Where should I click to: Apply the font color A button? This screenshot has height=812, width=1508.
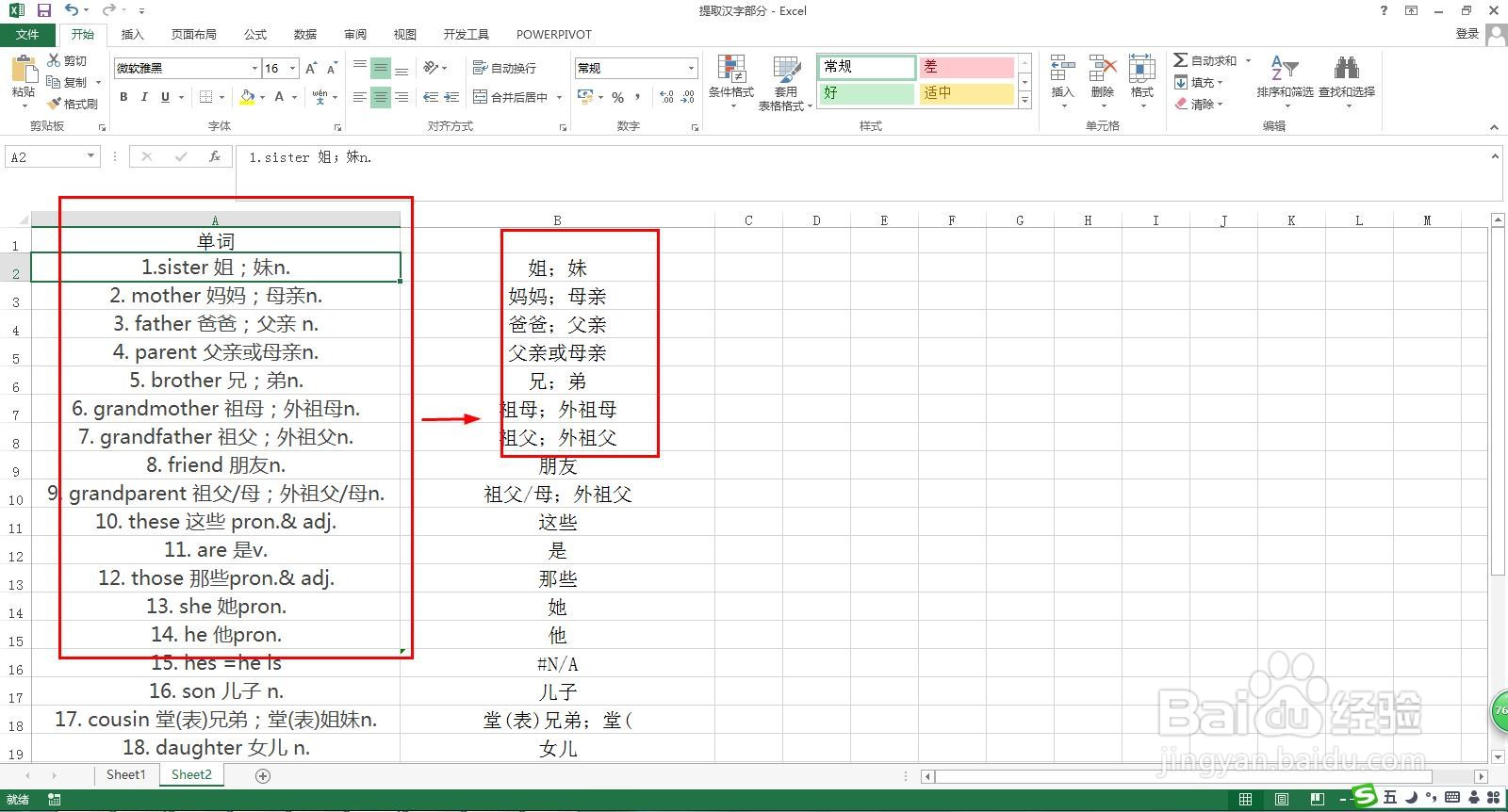tap(279, 96)
